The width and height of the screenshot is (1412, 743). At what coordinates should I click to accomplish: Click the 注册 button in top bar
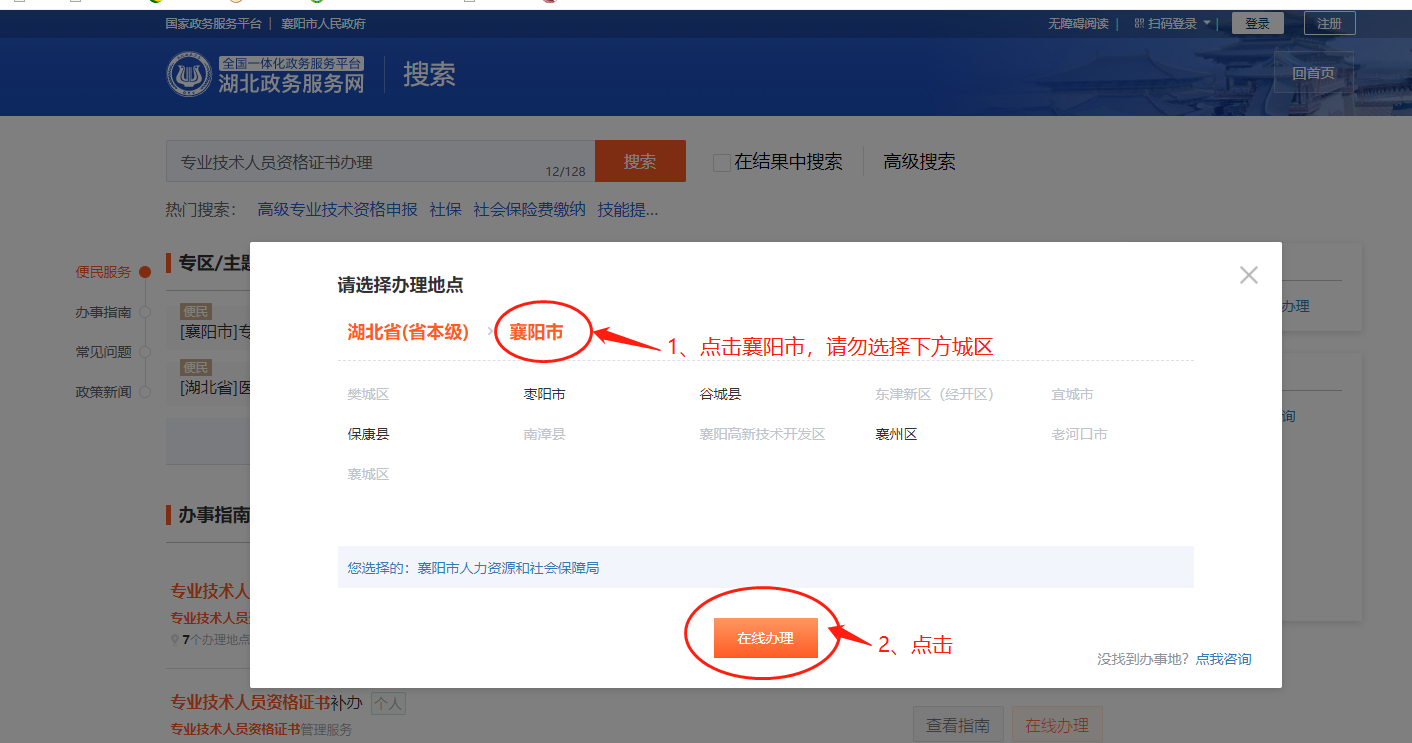coord(1329,23)
